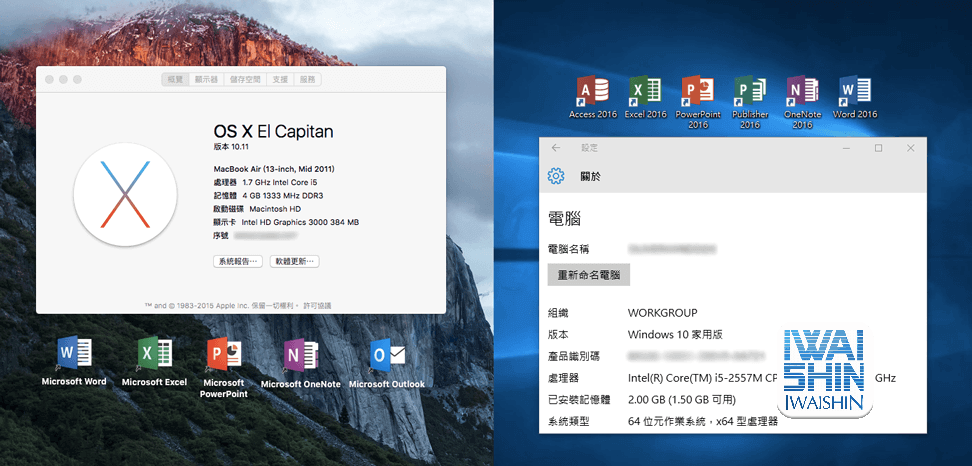This screenshot has width=972, height=466.
Task: Open the Microsoft Excel icon on Mac desktop
Action: click(x=154, y=354)
